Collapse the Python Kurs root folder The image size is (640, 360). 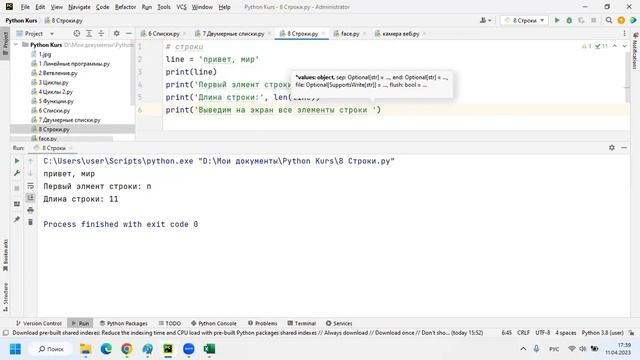coord(16,44)
